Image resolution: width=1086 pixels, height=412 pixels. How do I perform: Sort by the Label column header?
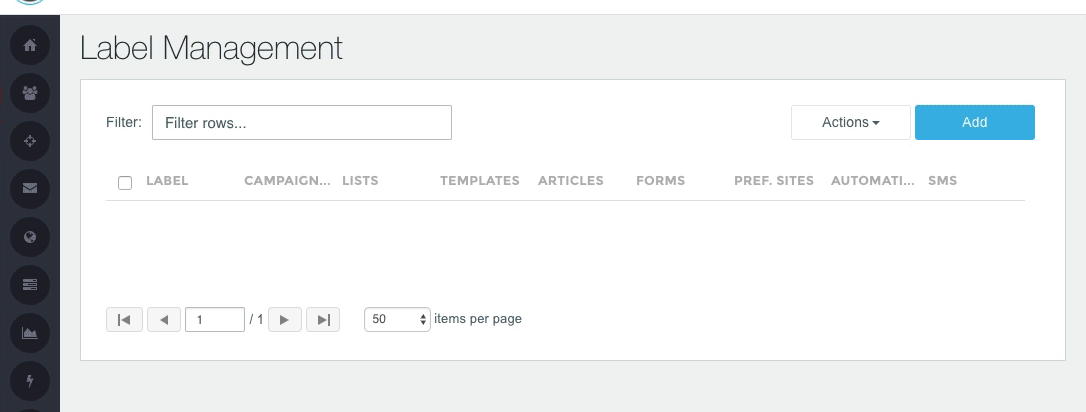(167, 181)
